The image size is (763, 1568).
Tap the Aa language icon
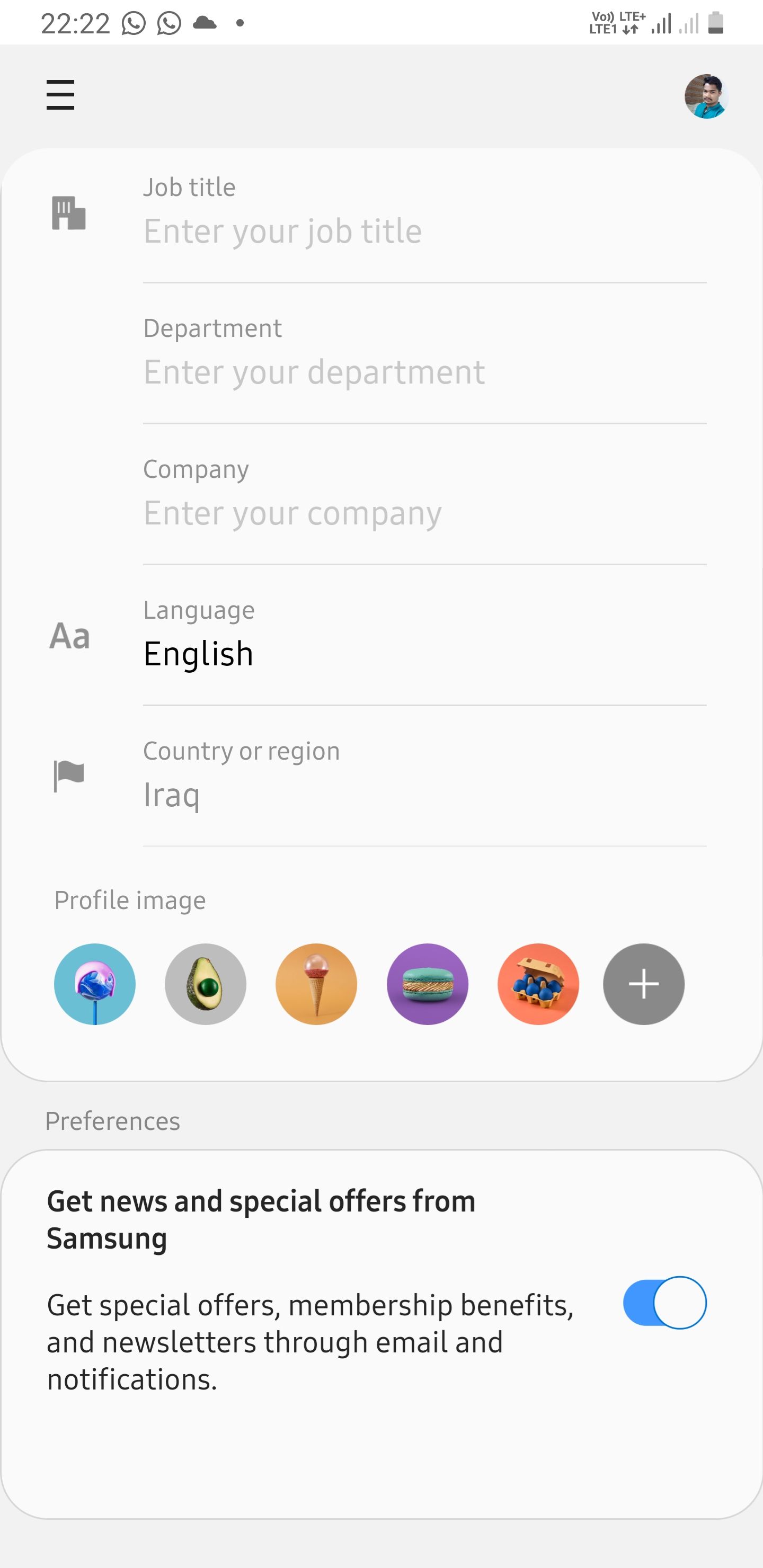coord(69,636)
